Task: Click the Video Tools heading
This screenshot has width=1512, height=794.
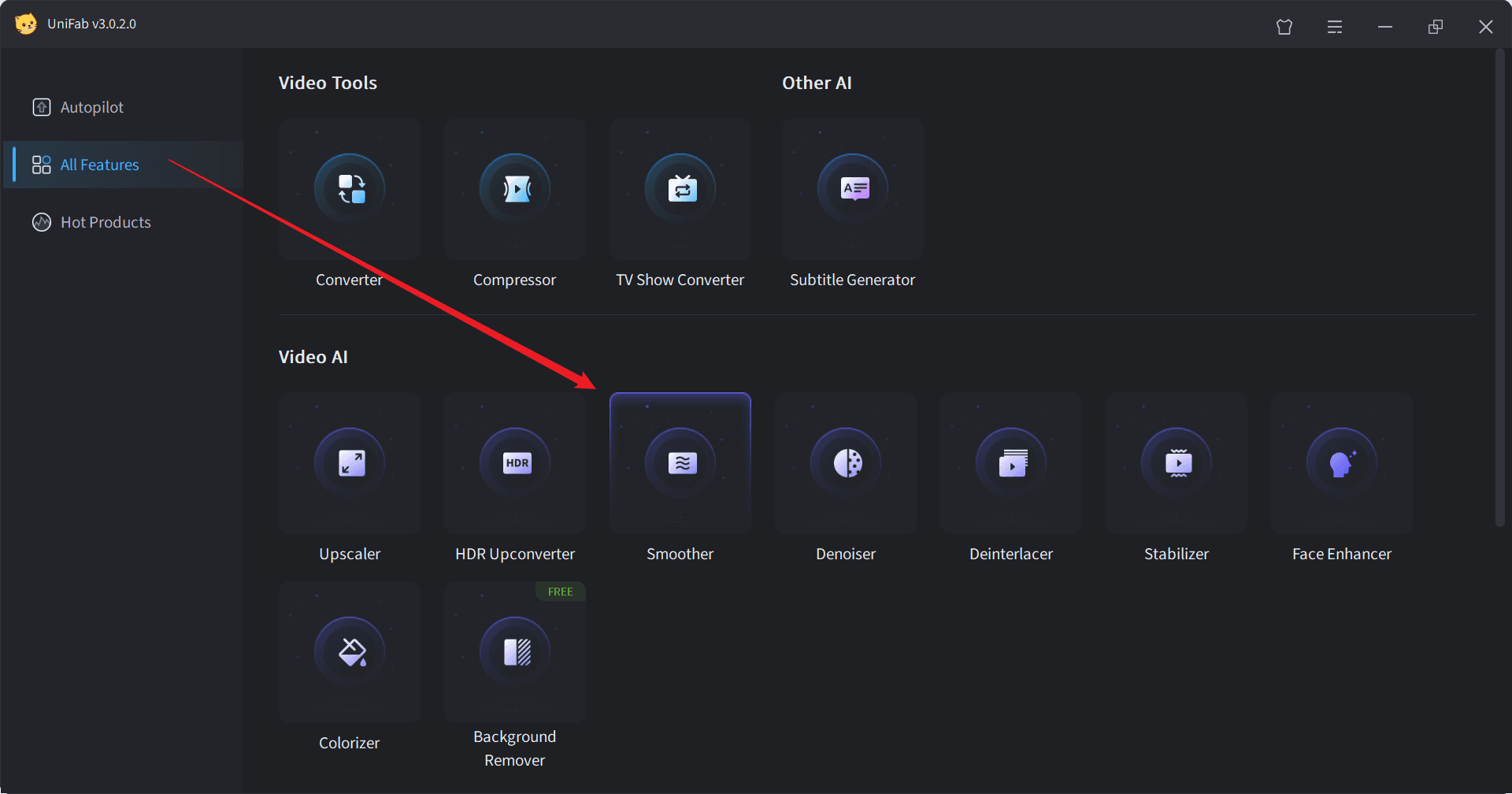Action: point(328,83)
